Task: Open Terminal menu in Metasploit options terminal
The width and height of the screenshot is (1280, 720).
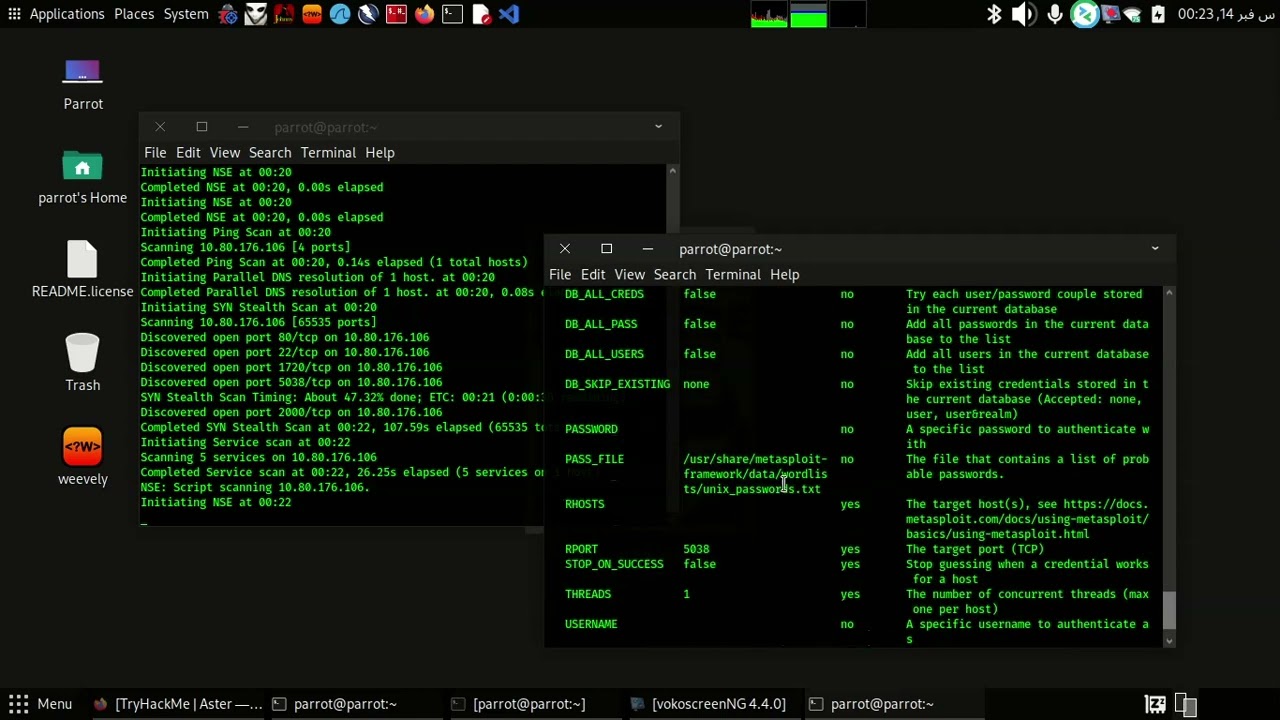Action: point(733,274)
